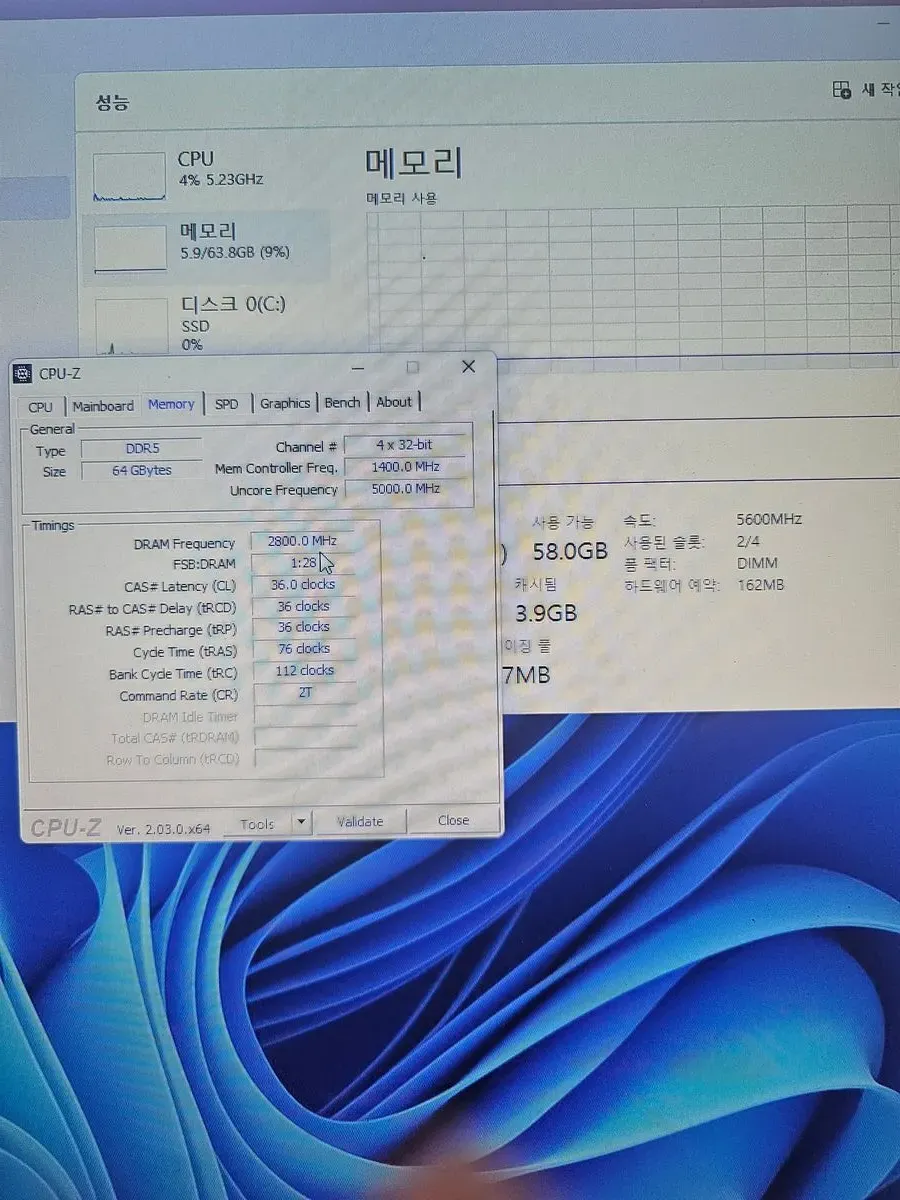Click the CPU-Z title bar icon
This screenshot has width=900, height=1200.
[x=23, y=375]
